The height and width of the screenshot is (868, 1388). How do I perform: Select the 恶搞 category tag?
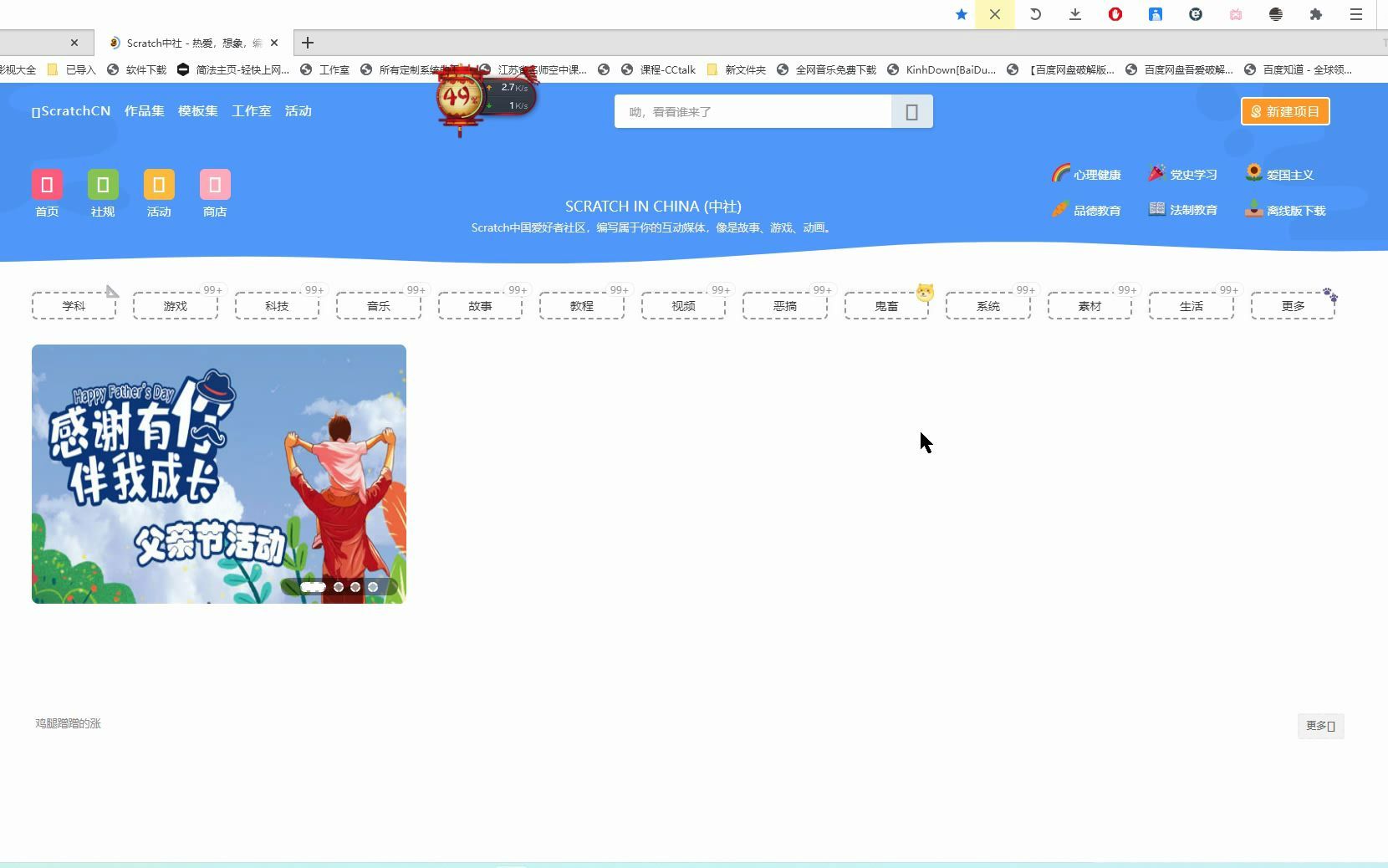[x=785, y=306]
